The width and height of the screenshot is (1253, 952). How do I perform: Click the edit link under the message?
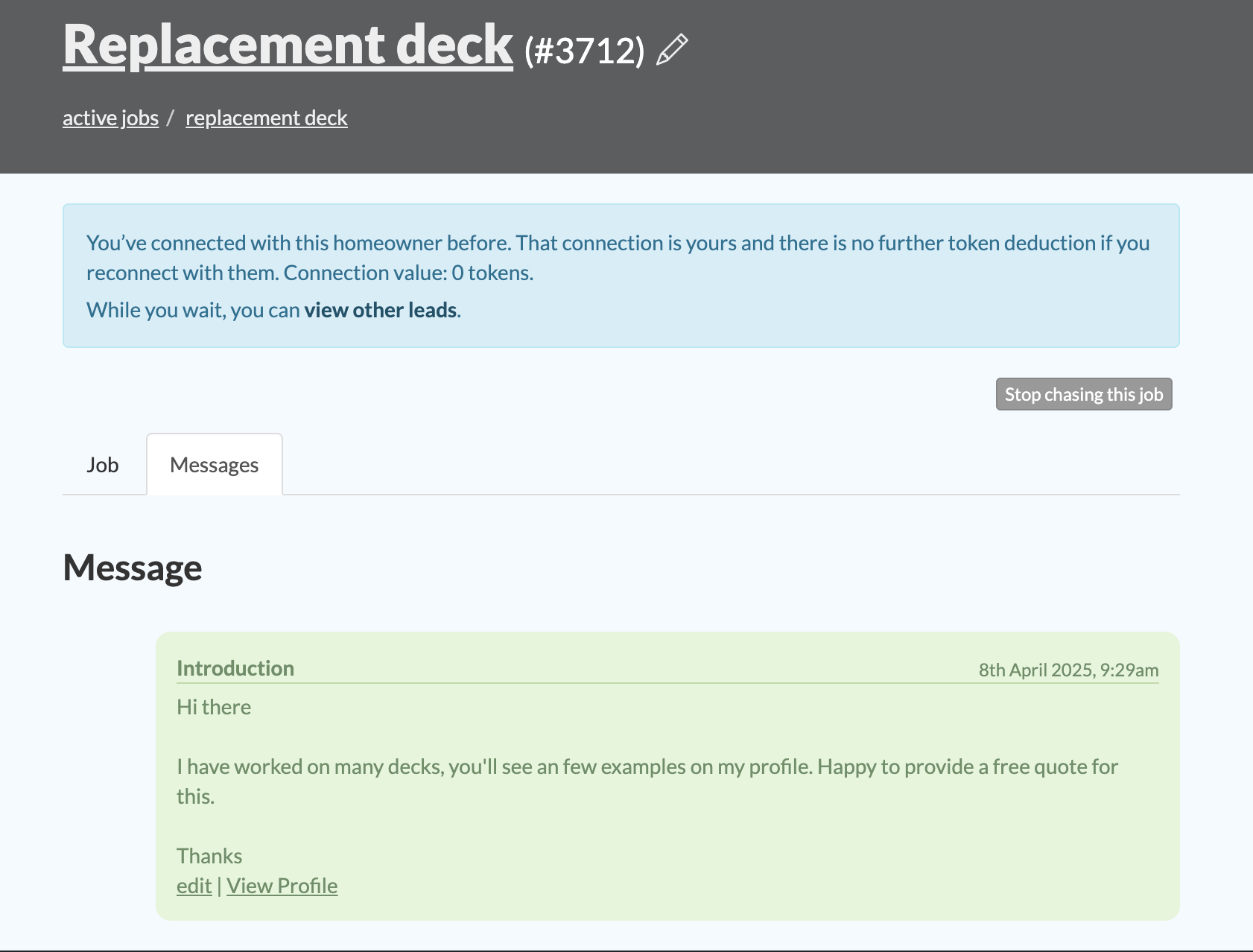click(x=194, y=886)
